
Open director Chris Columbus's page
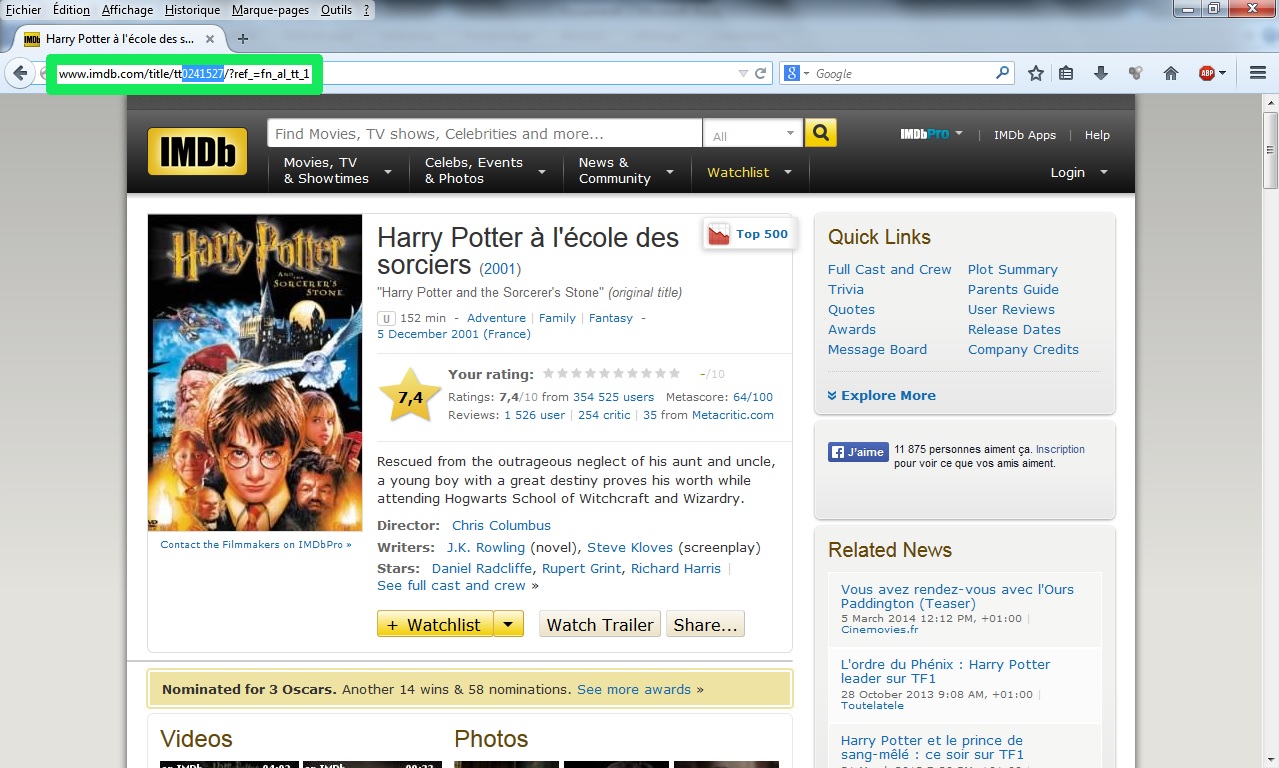tap(501, 525)
